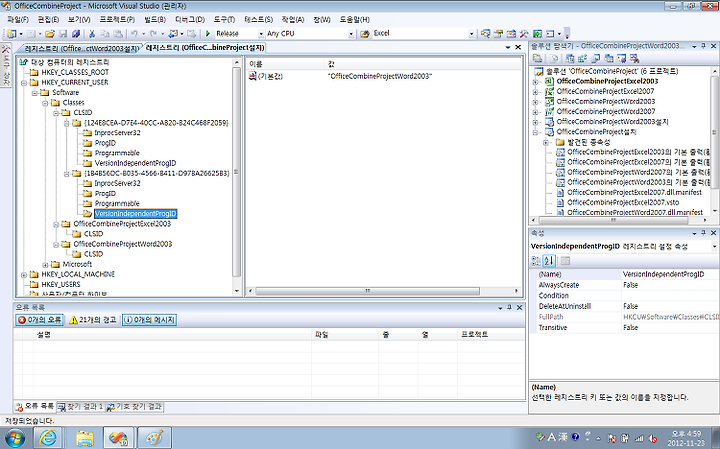This screenshot has height=449, width=720.
Task: Open Internet Explorer from the taskbar
Action: (48, 438)
